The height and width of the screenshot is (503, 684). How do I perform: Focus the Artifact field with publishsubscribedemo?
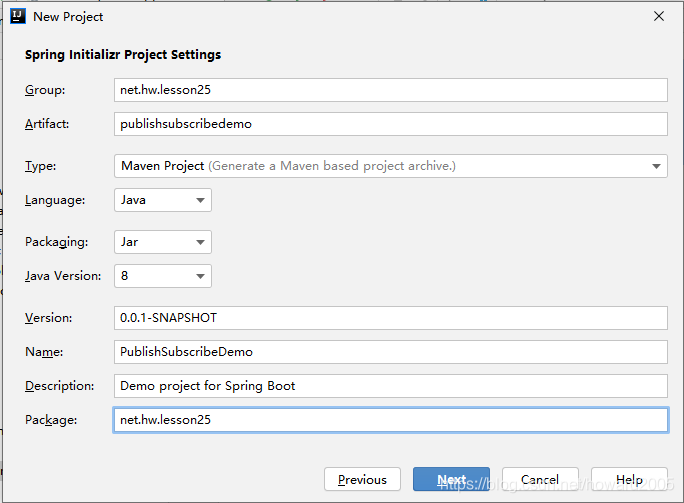pyautogui.click(x=391, y=124)
